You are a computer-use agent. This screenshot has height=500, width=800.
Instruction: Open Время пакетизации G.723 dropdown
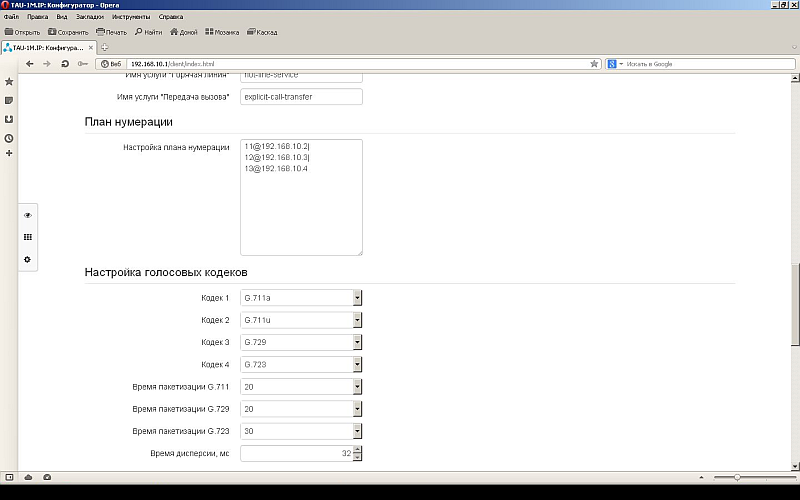click(x=357, y=431)
